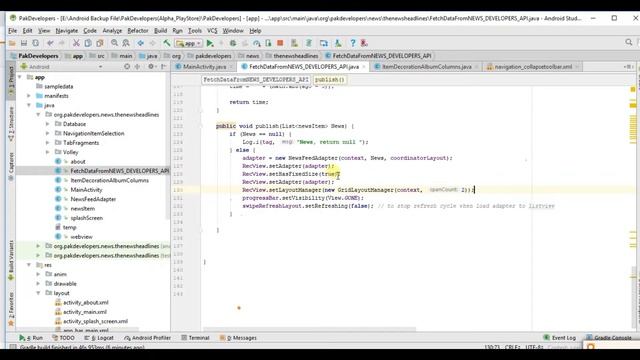This screenshot has width=640, height=360.
Task: Close the FetchDataFromNEWS_DEVELOPERS_API.java tab
Action: pyautogui.click(x=364, y=67)
